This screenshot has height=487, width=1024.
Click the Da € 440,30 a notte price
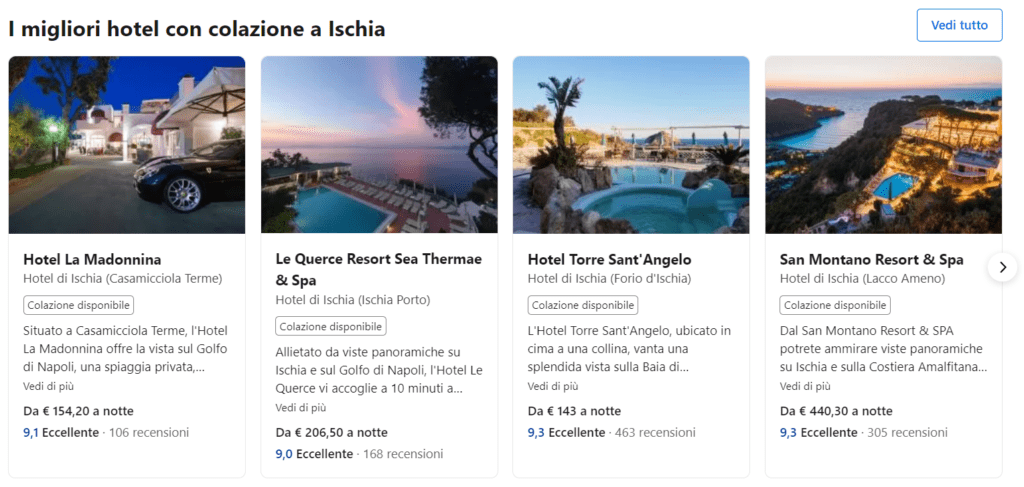pos(836,411)
